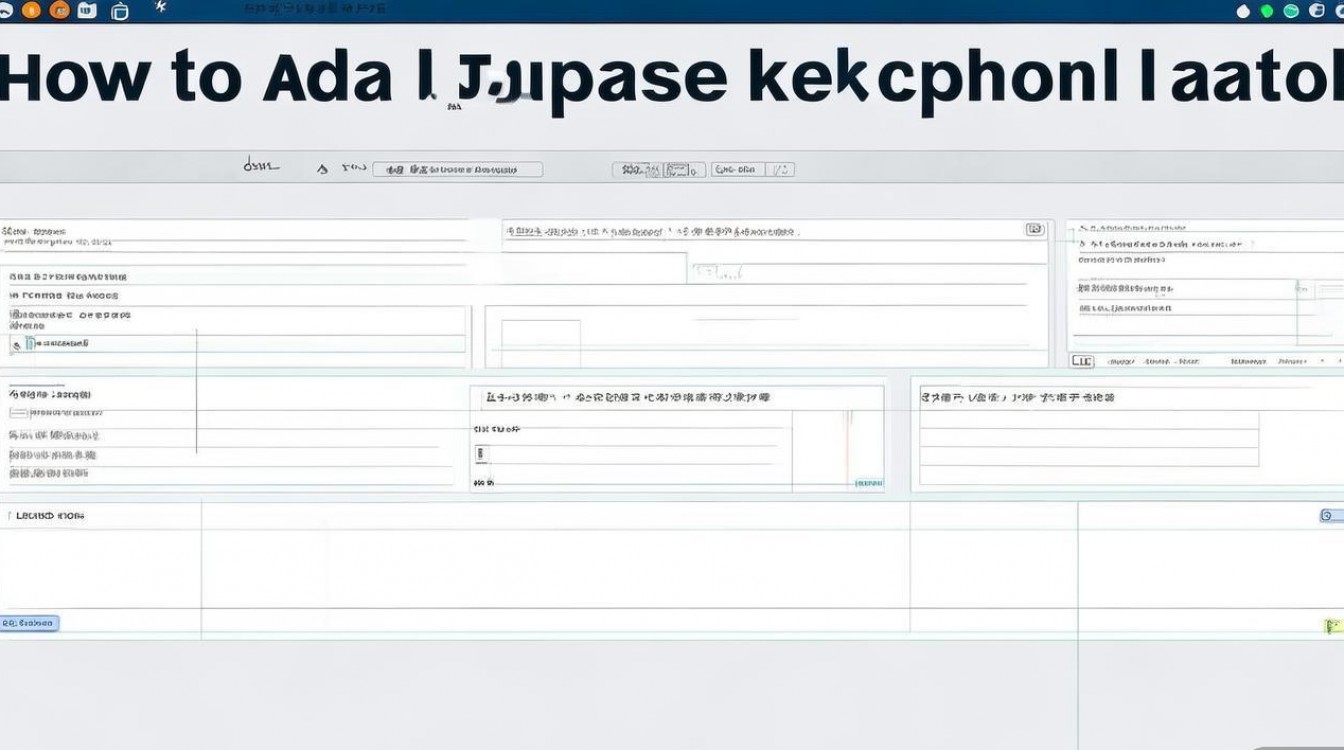Image resolution: width=1344 pixels, height=750 pixels.
Task: Click the blue square icon in top-left bar
Action: (88, 10)
